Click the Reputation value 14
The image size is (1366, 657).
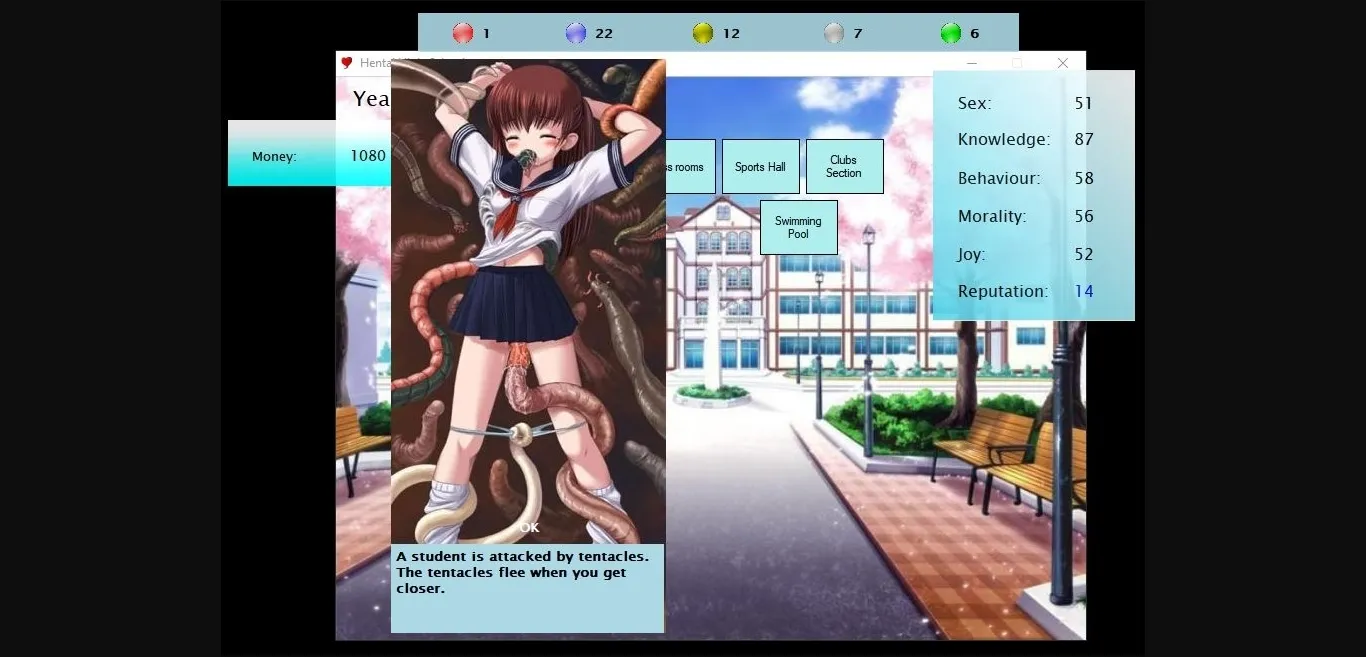click(x=1082, y=291)
